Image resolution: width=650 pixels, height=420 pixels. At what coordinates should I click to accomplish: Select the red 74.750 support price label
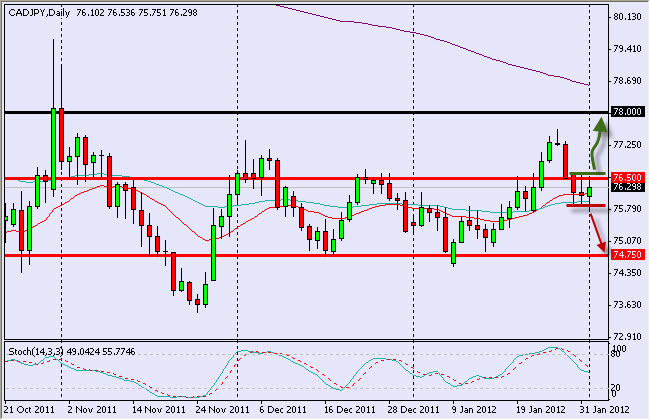click(x=628, y=254)
